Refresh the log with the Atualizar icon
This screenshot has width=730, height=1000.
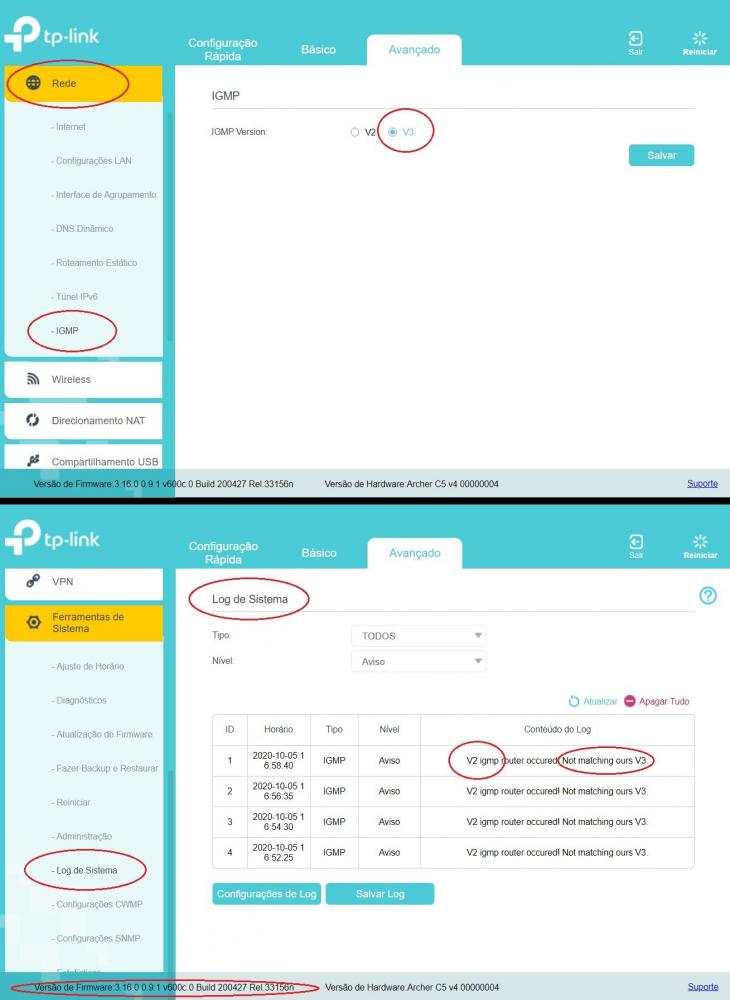pos(574,701)
